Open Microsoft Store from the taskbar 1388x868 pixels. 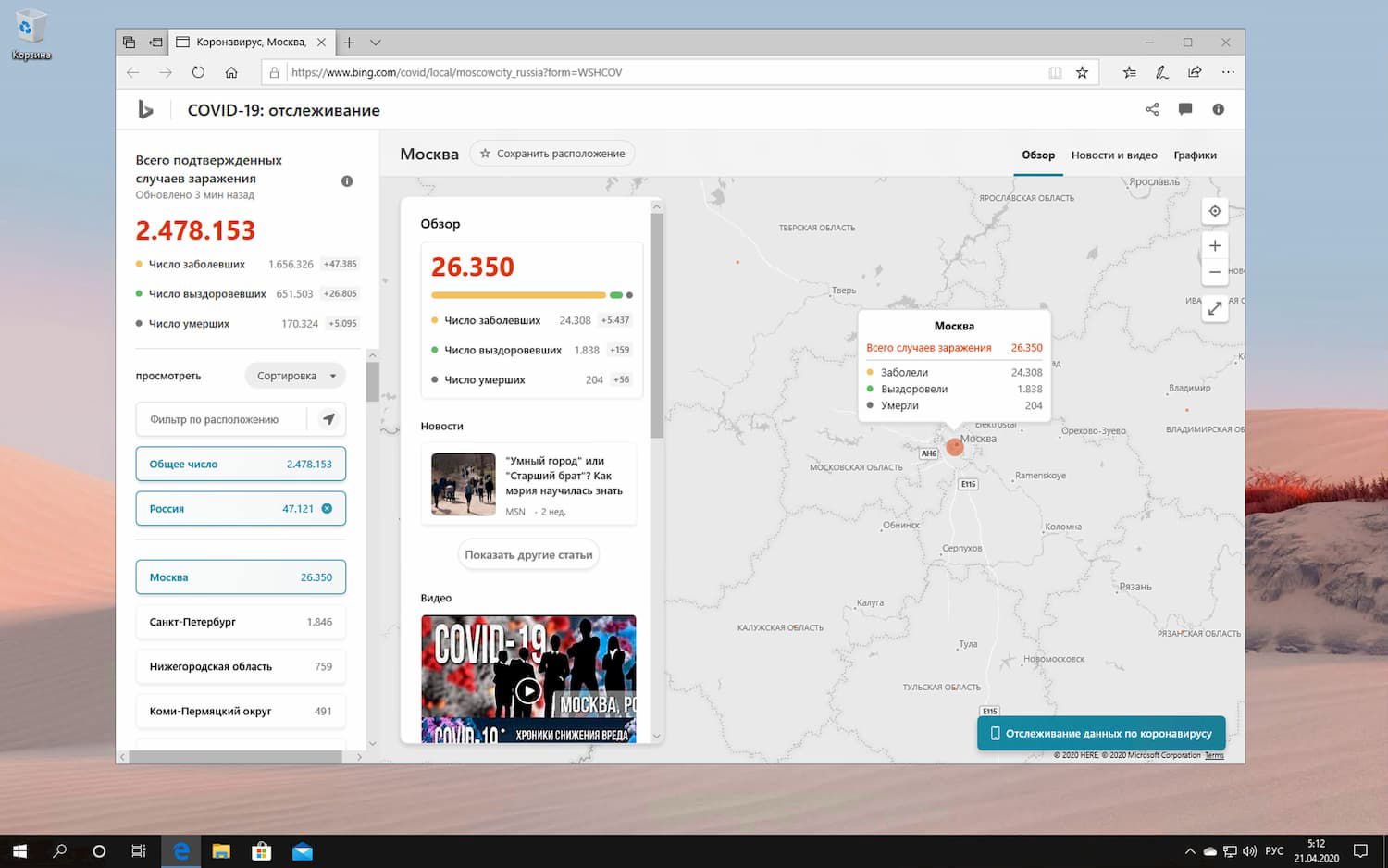pyautogui.click(x=262, y=851)
